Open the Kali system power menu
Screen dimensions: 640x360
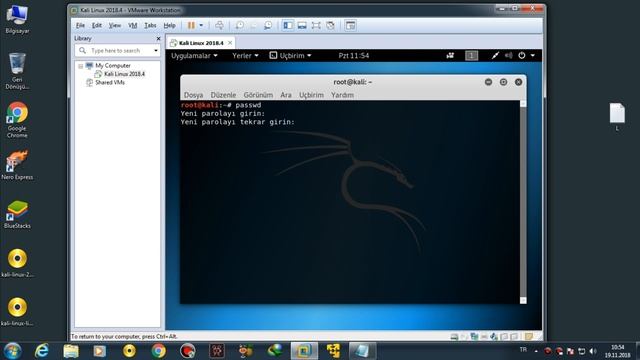pos(527,56)
